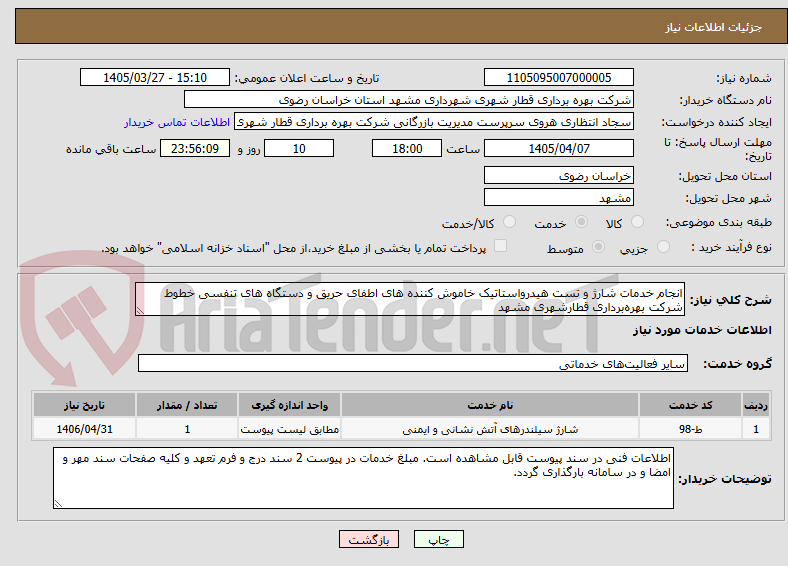Screen dimensions: 788x566
Task: Click the announcement date field 1405/03/27 - 15:10
Action: click(x=155, y=77)
